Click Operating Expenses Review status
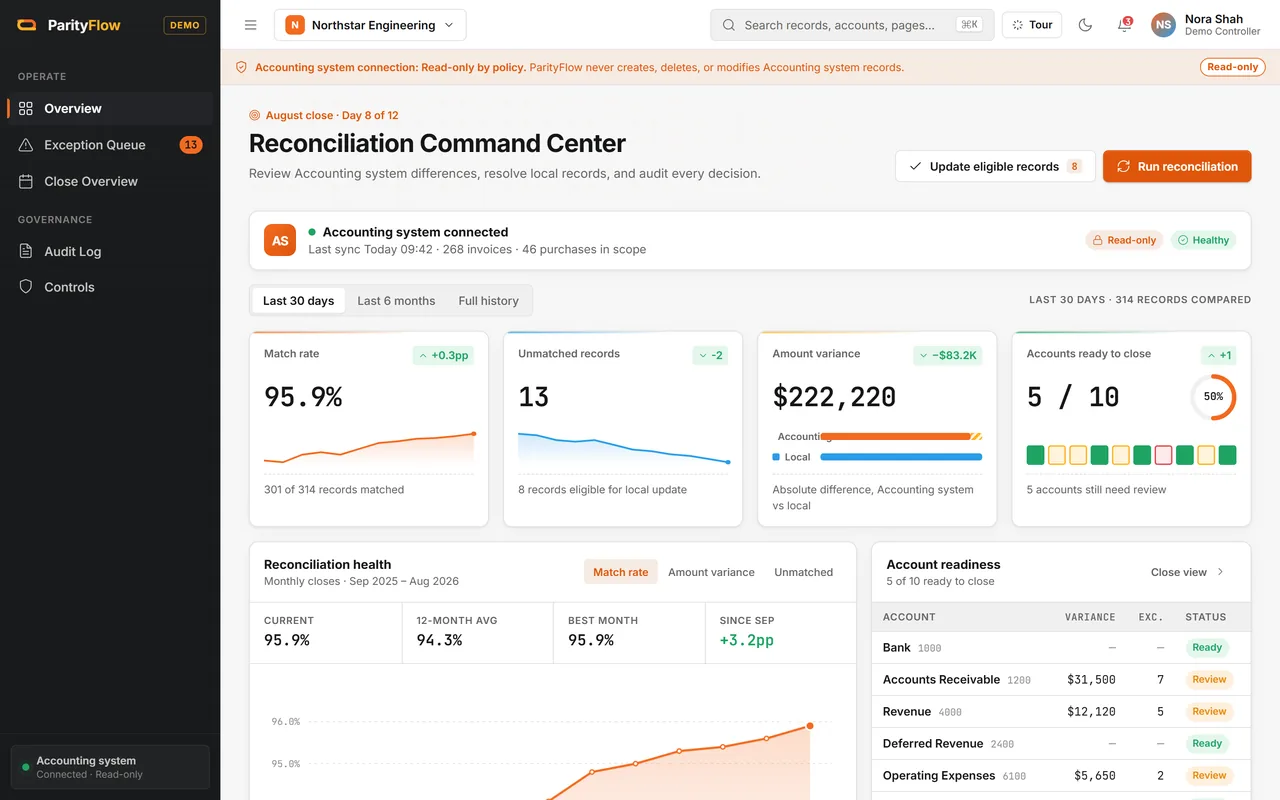The image size is (1280, 800). coord(1208,775)
